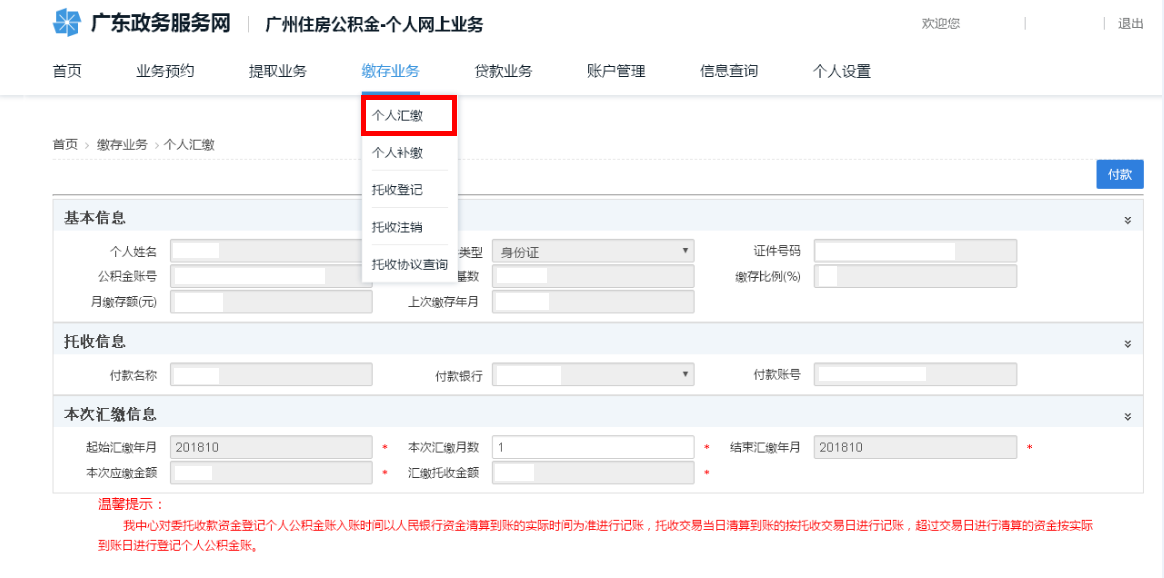Click 首页 in the breadcrumb
This screenshot has width=1164, height=578.
65,145
